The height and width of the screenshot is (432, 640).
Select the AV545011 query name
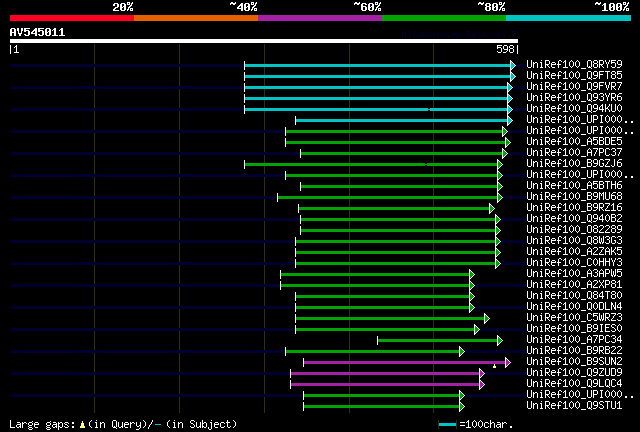coord(37,32)
